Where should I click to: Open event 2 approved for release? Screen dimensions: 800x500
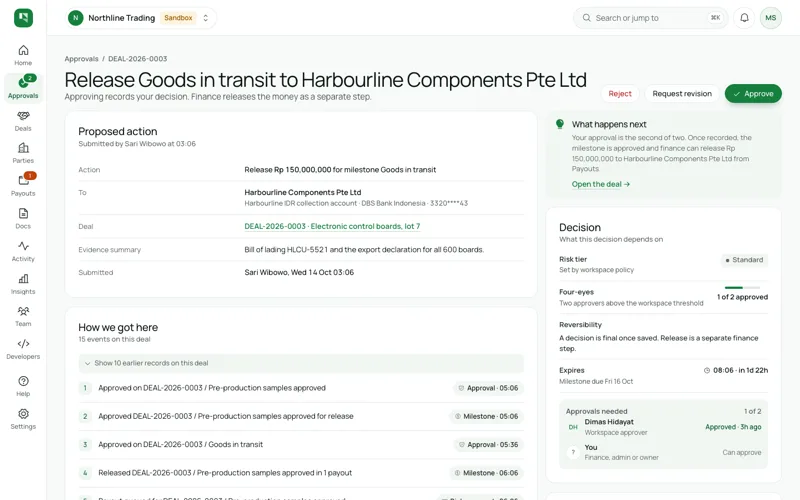pos(301,416)
